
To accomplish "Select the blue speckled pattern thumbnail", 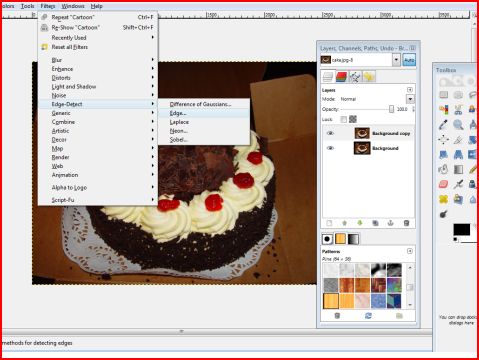I will click(378, 301).
